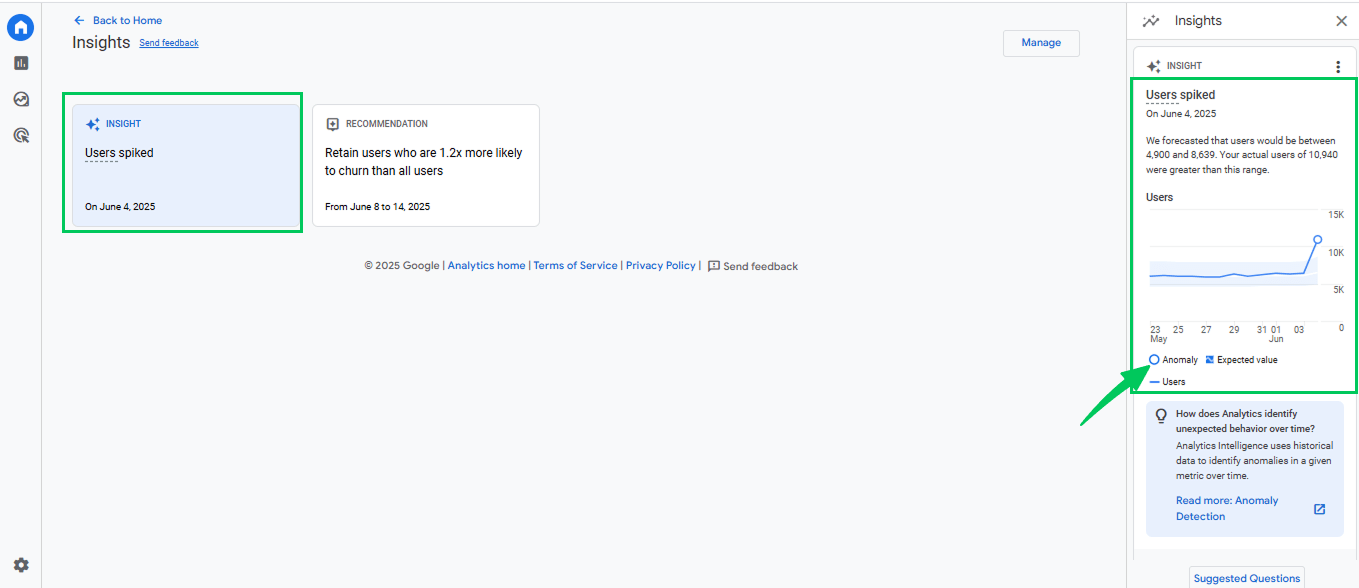This screenshot has height=588, width=1359.
Task: Click Send feedback in the footer
Action: [x=760, y=267]
